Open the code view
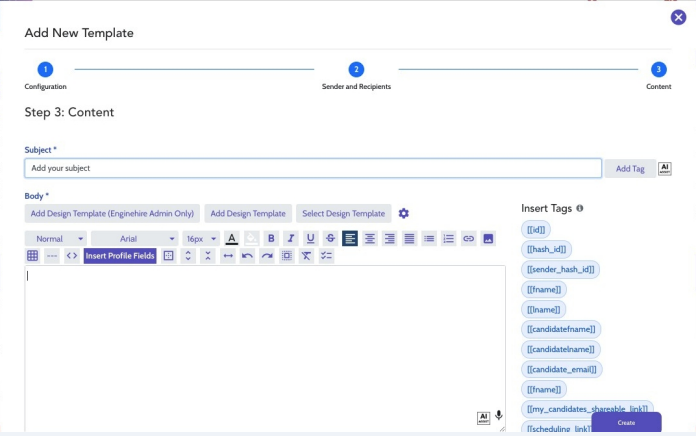This screenshot has height=436, width=696. pos(72,256)
